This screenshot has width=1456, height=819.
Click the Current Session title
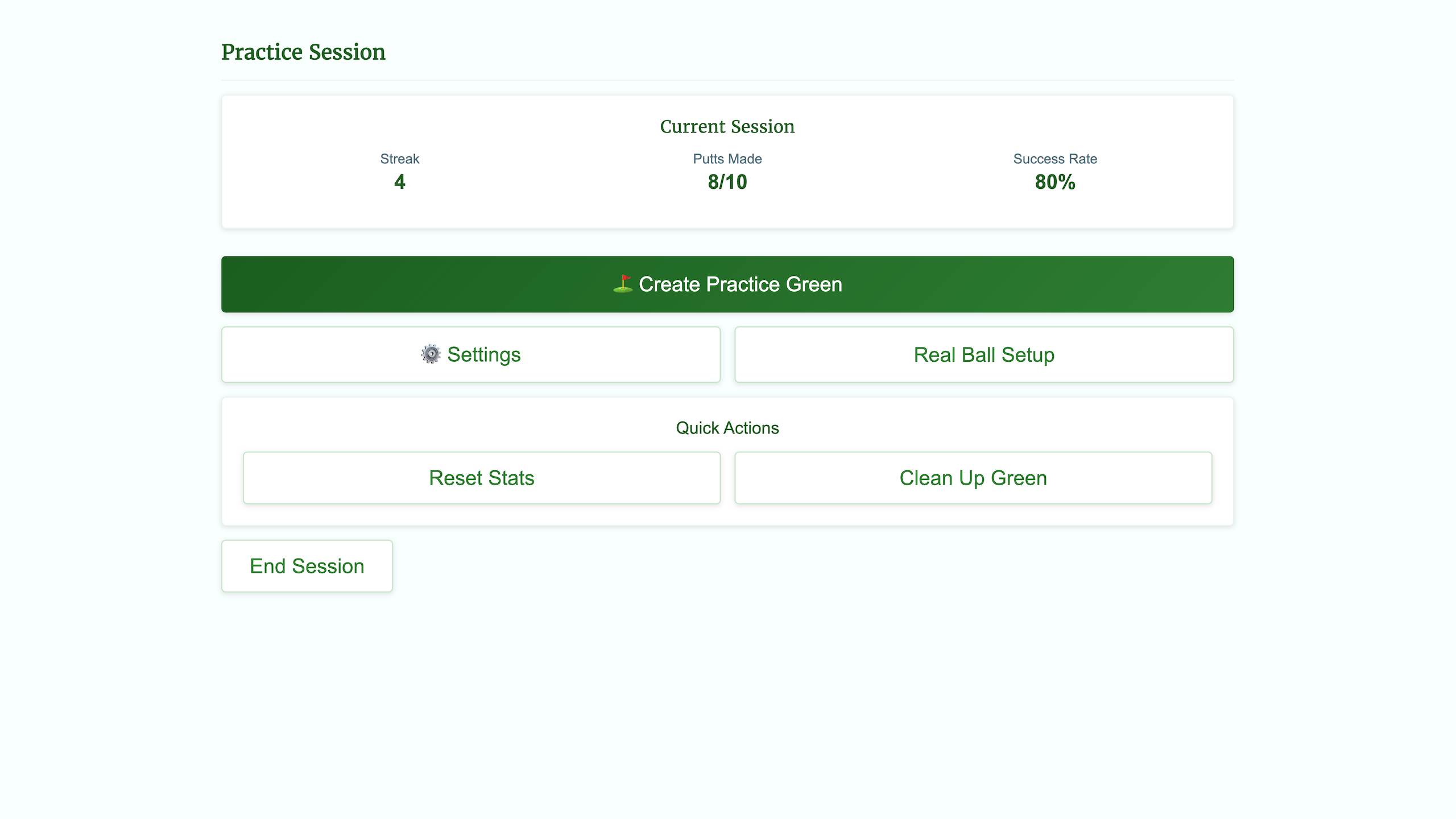coord(727,126)
